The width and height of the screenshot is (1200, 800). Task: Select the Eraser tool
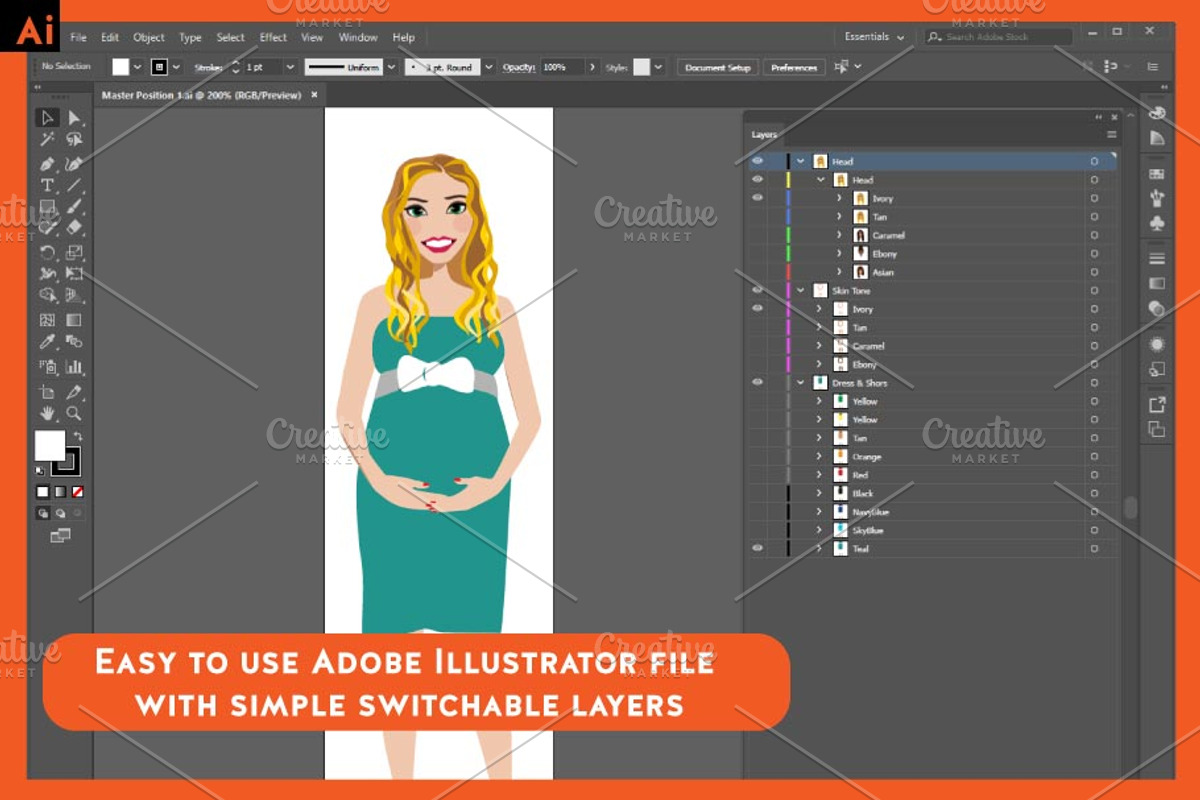point(74,229)
